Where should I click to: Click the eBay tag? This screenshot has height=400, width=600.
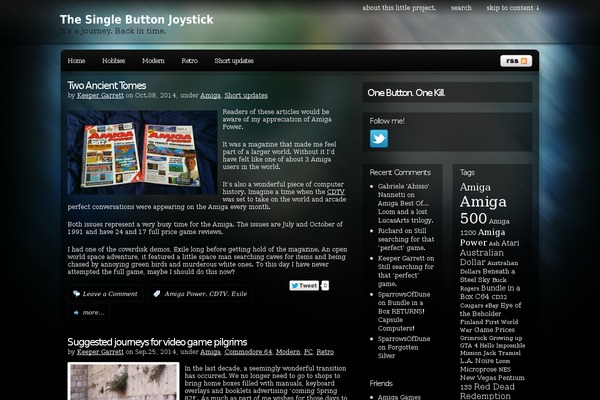(x=492, y=306)
